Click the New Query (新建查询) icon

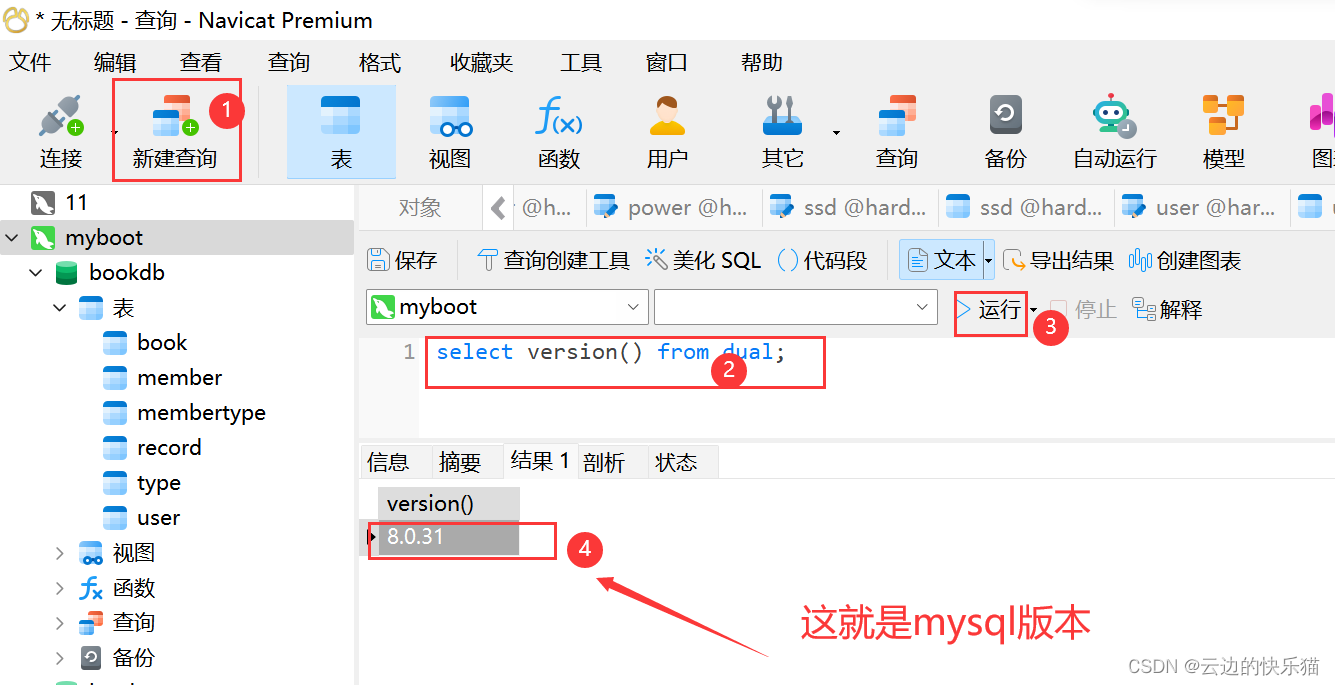175,132
